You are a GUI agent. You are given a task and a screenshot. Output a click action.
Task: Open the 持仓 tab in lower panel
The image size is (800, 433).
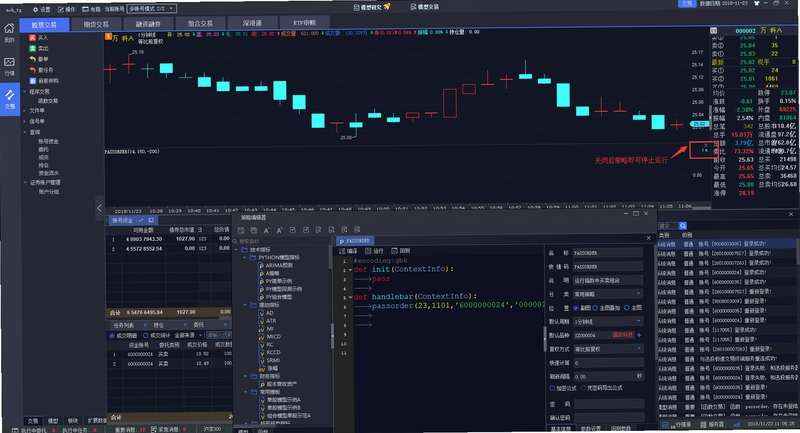159,325
